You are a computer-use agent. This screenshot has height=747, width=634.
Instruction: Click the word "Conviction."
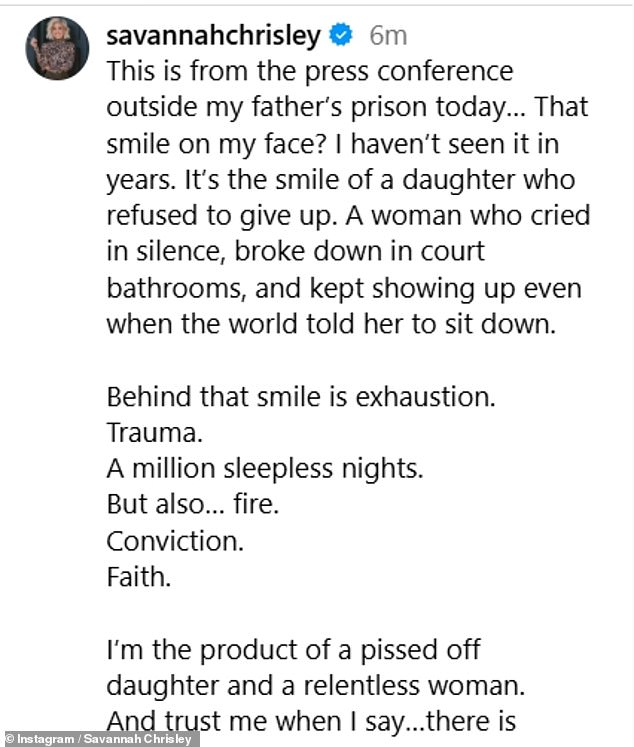pyautogui.click(x=175, y=542)
